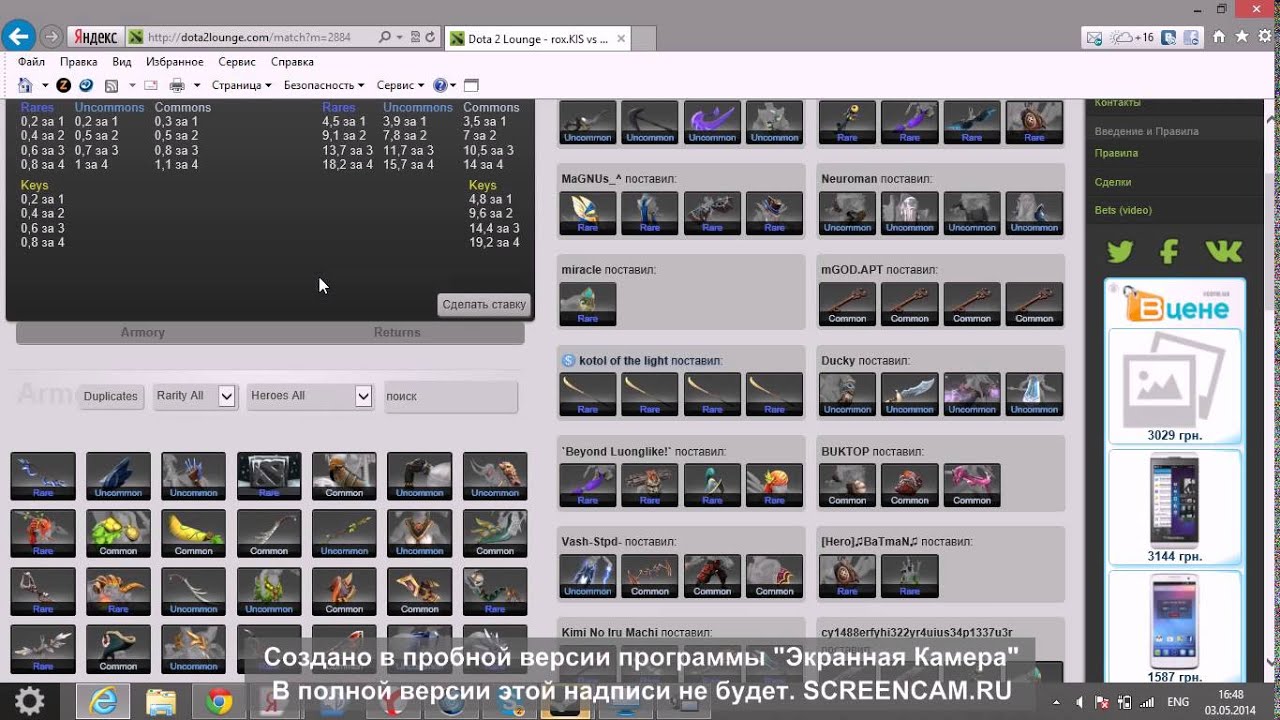Click the compatibility view icon in address bar
This screenshot has width=1280, height=720.
[414, 38]
